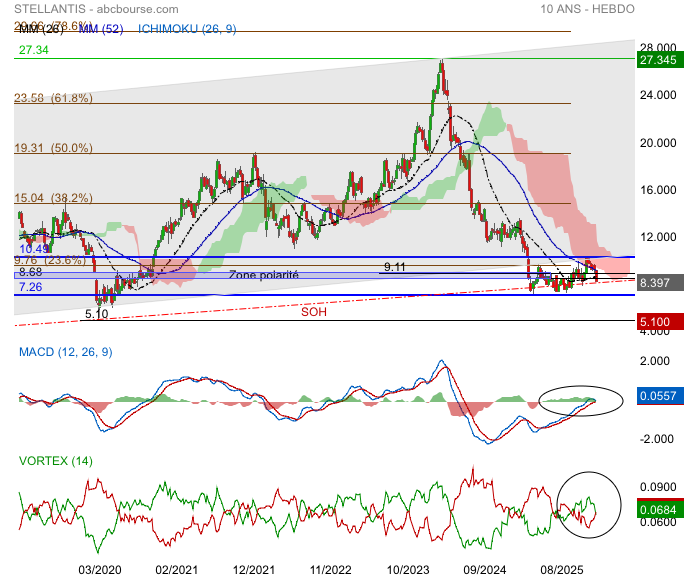Click the 5.10 low annotation
The image size is (684, 580).
96,314
